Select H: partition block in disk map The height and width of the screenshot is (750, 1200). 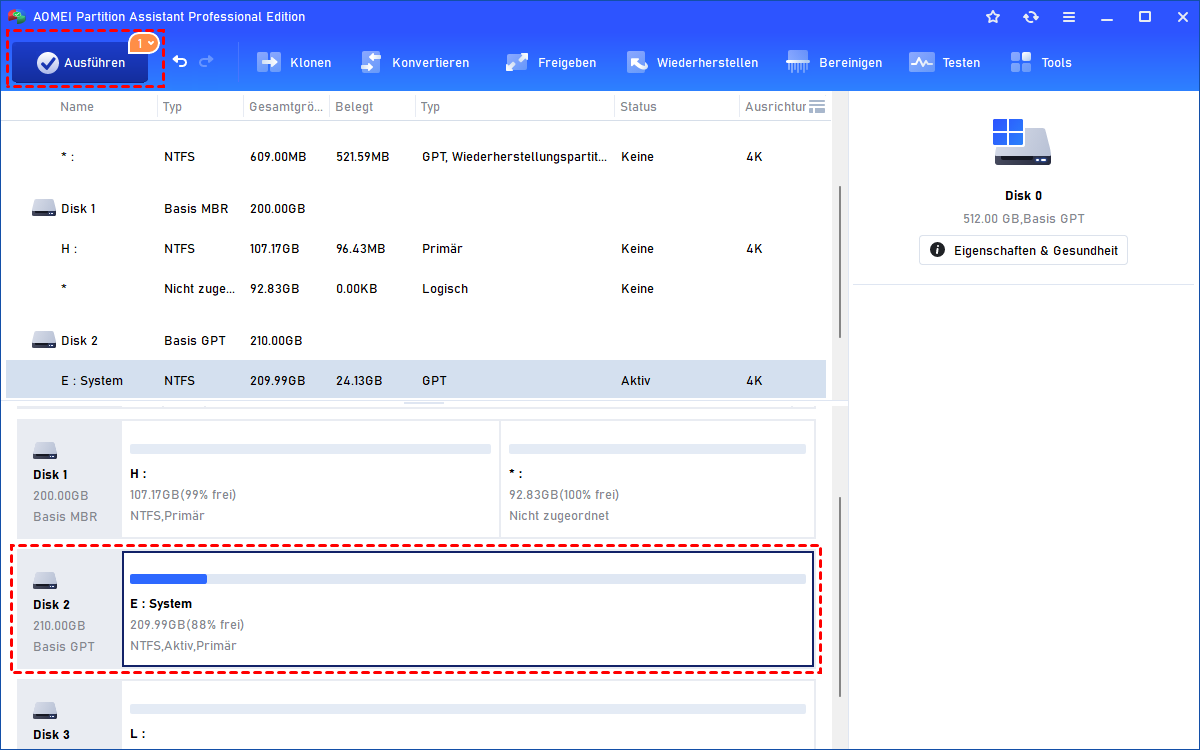[x=310, y=478]
